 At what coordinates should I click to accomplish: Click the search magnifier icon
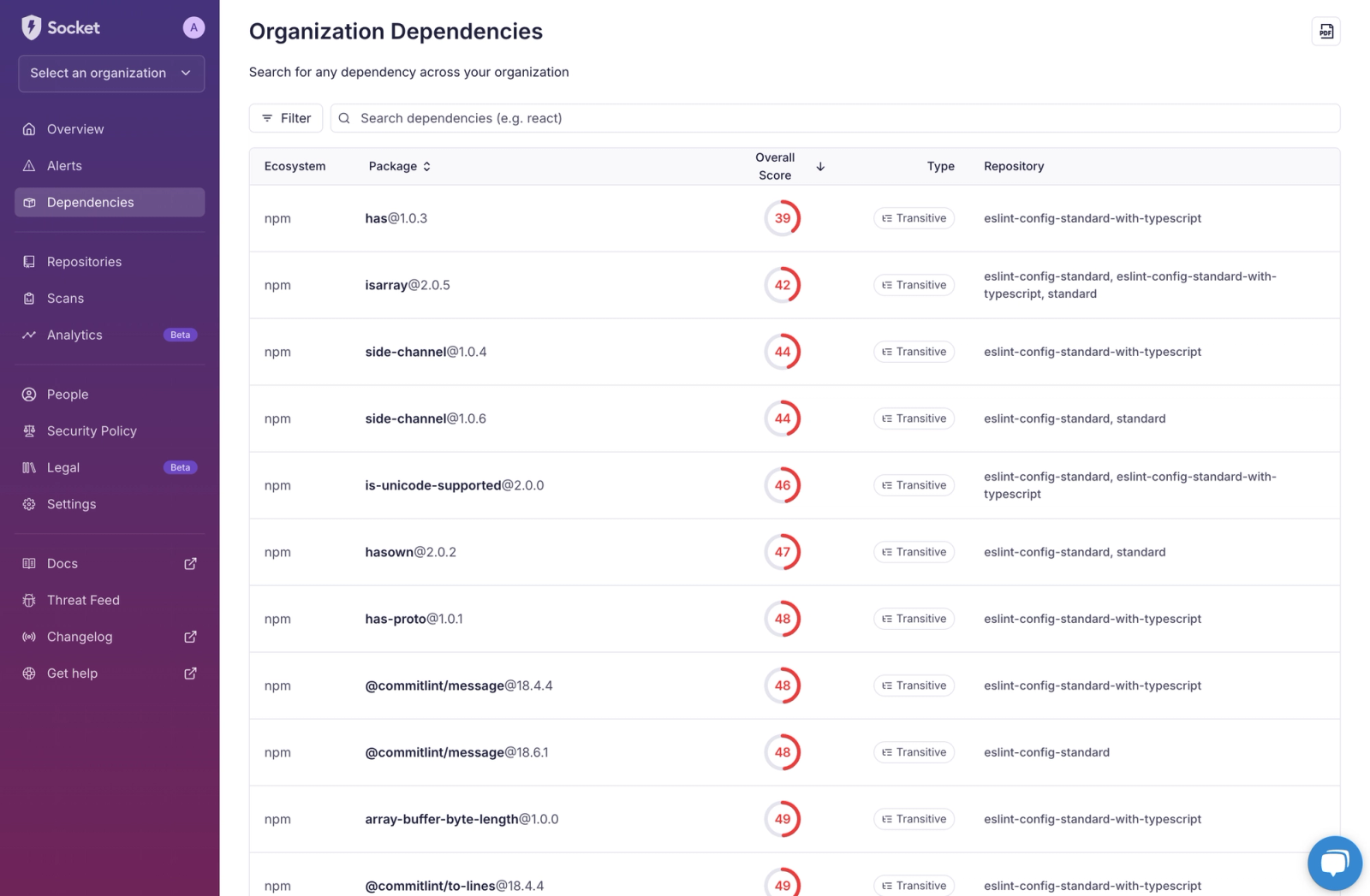[344, 118]
